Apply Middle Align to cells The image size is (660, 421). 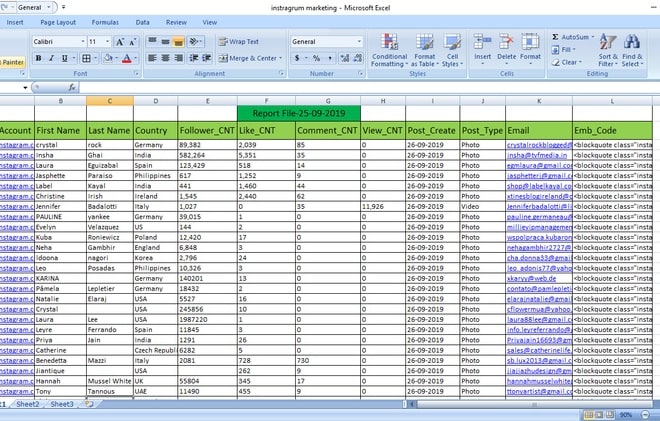click(x=165, y=41)
